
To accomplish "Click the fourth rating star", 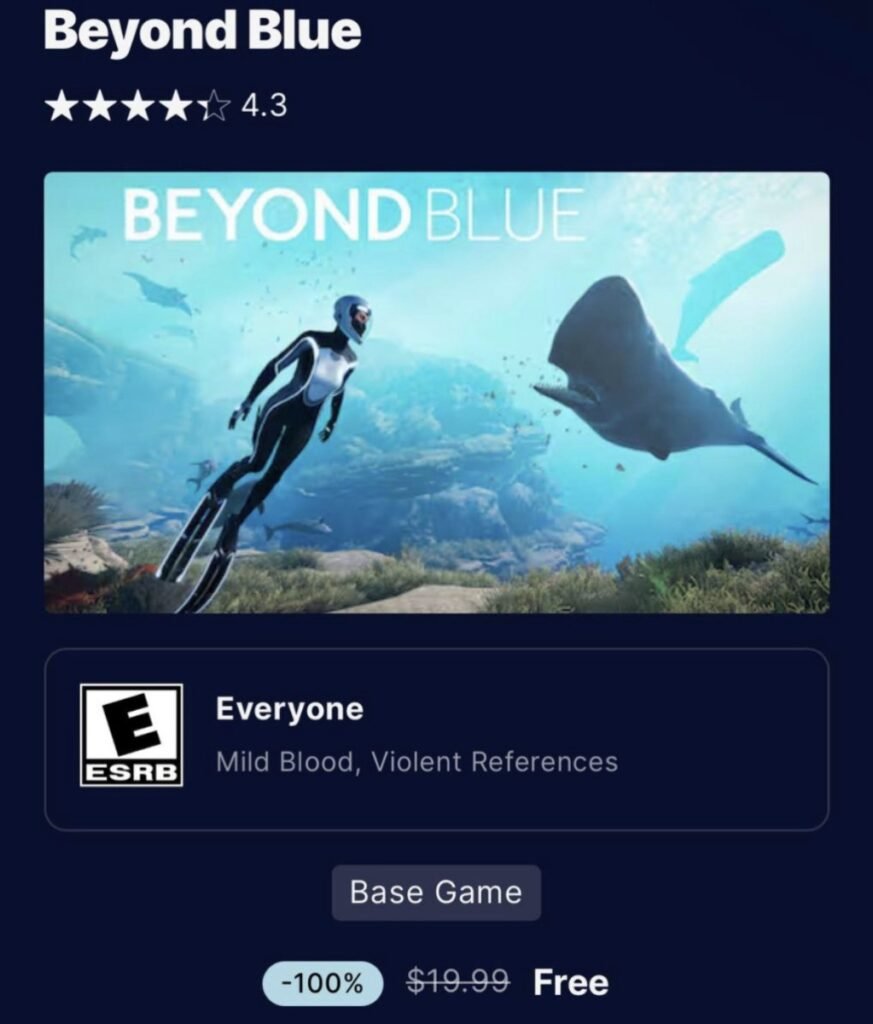I will click(175, 106).
